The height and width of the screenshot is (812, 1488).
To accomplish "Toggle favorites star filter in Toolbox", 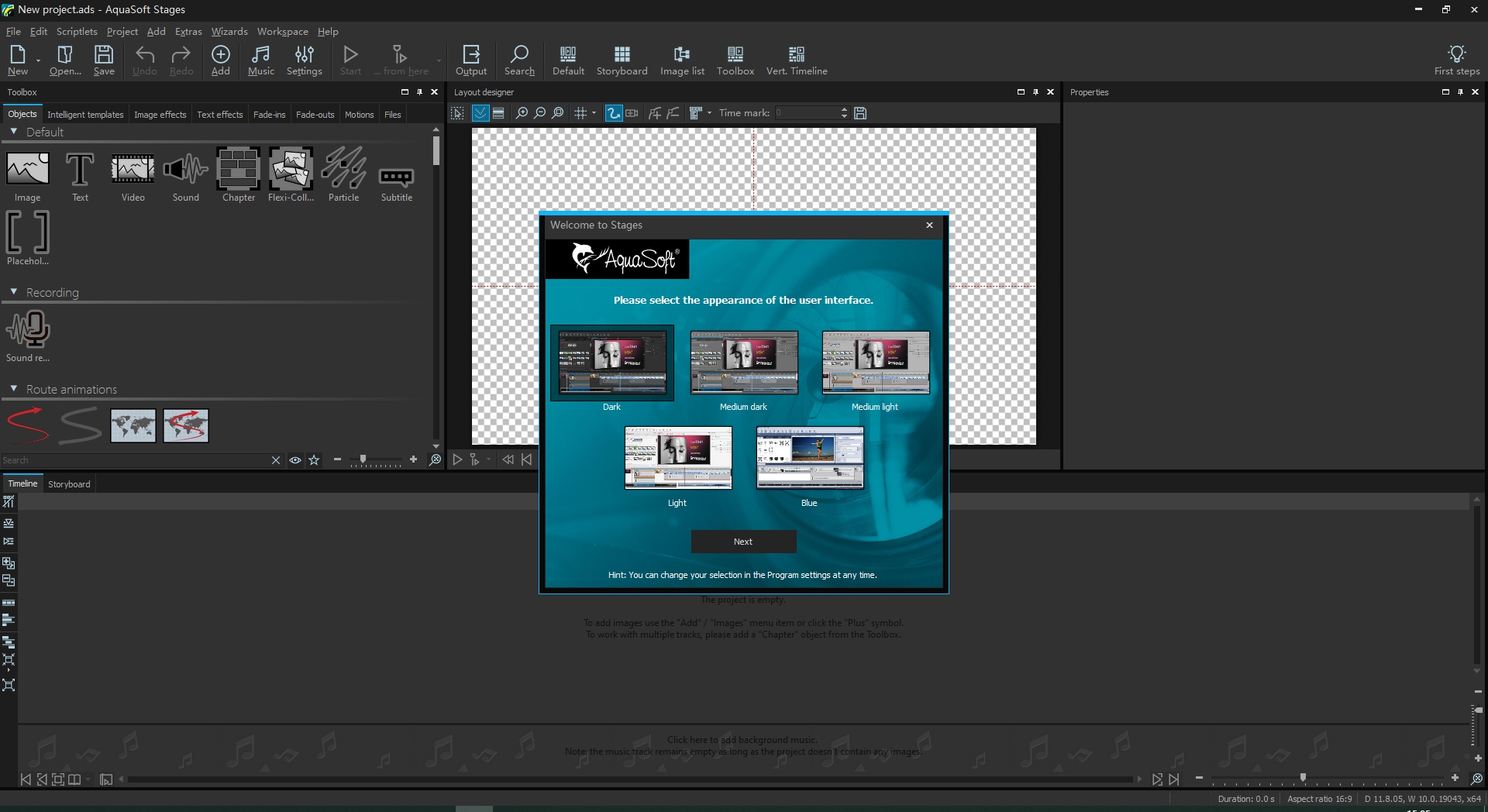I will coord(314,460).
